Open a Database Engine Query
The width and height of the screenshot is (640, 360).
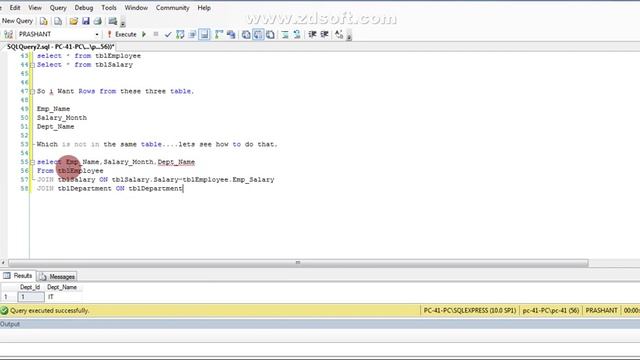(44, 21)
